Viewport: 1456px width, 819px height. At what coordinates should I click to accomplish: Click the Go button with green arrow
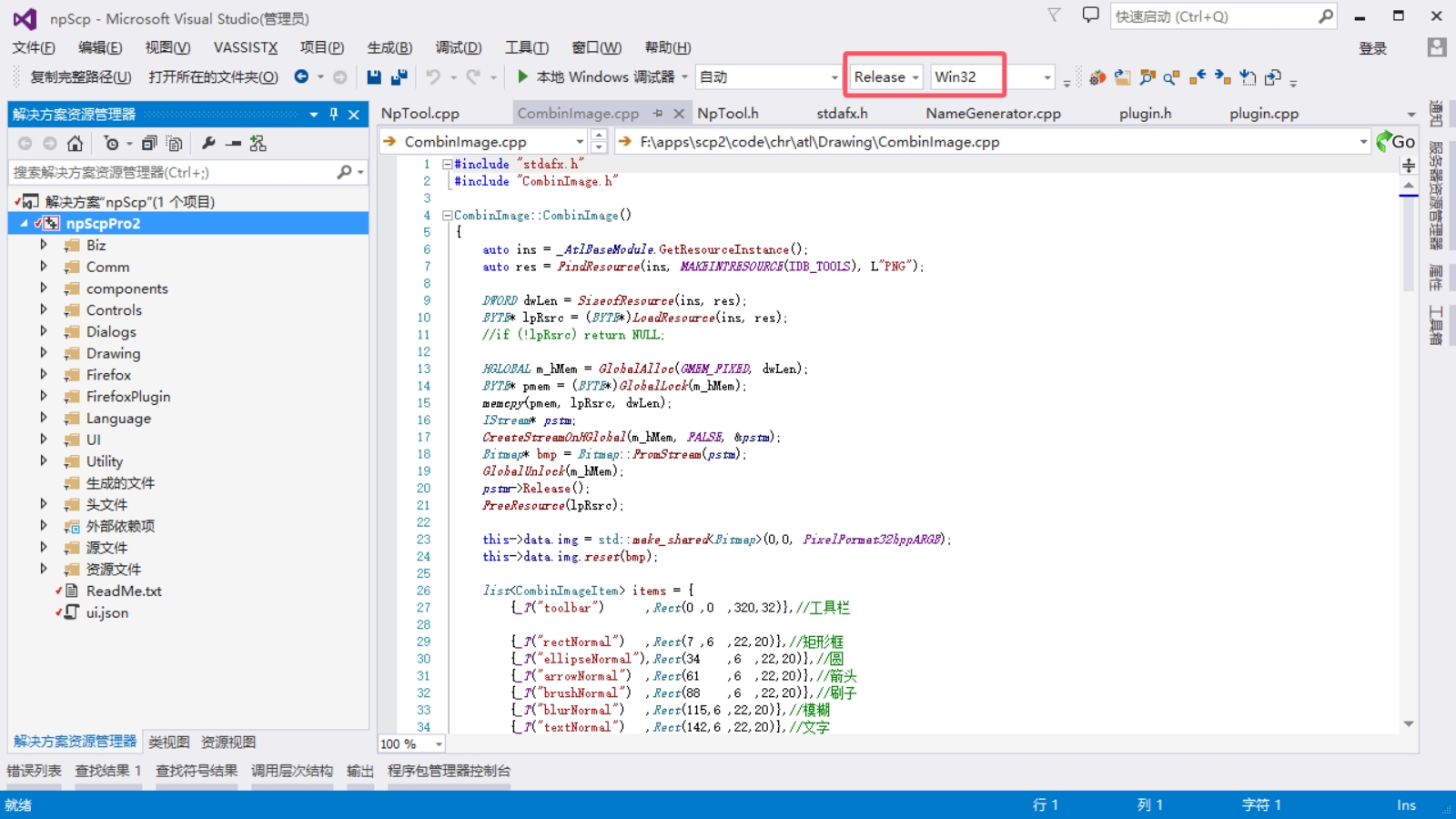(1395, 141)
